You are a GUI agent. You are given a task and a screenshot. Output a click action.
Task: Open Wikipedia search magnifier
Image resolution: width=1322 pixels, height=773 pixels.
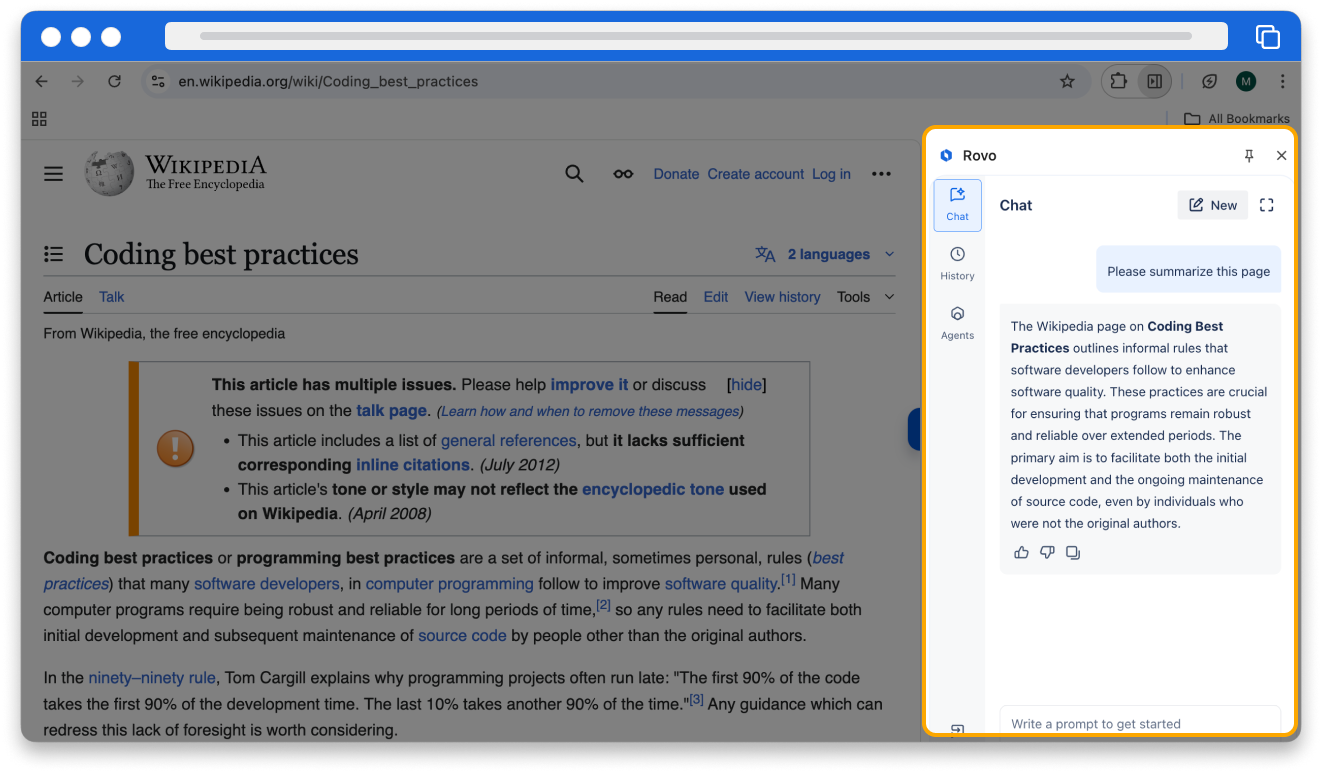[574, 174]
